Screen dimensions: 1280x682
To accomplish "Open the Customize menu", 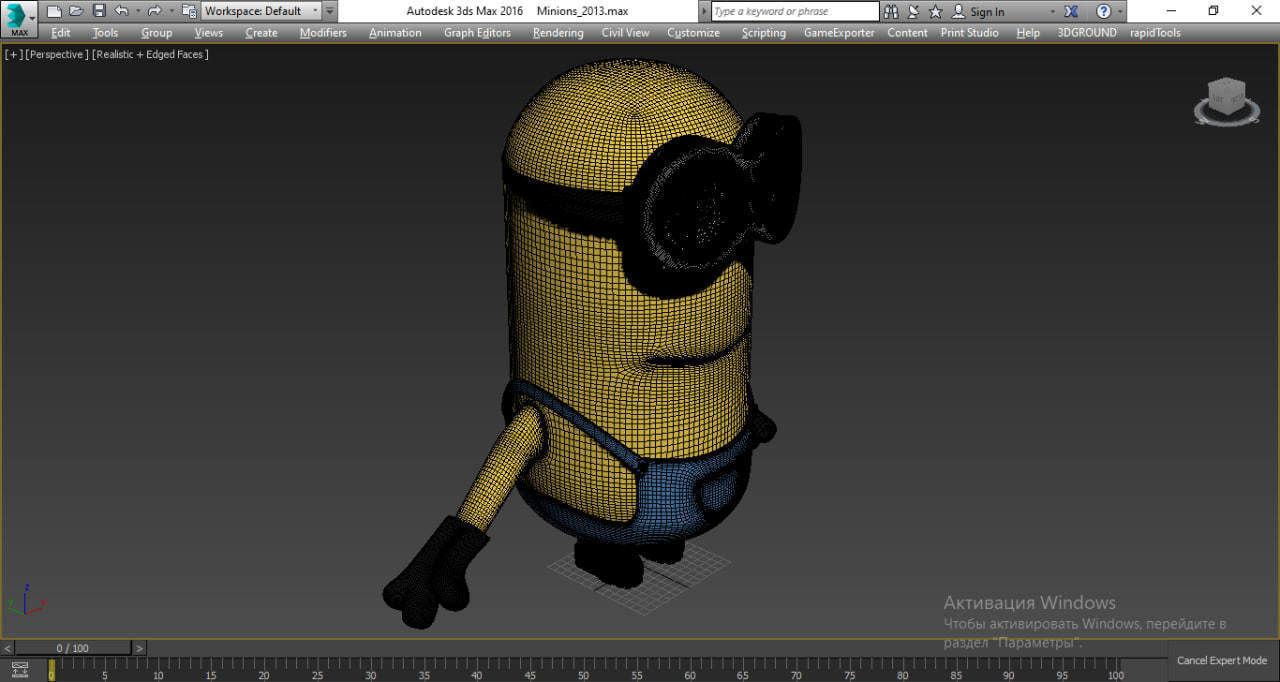I will pyautogui.click(x=693, y=32).
